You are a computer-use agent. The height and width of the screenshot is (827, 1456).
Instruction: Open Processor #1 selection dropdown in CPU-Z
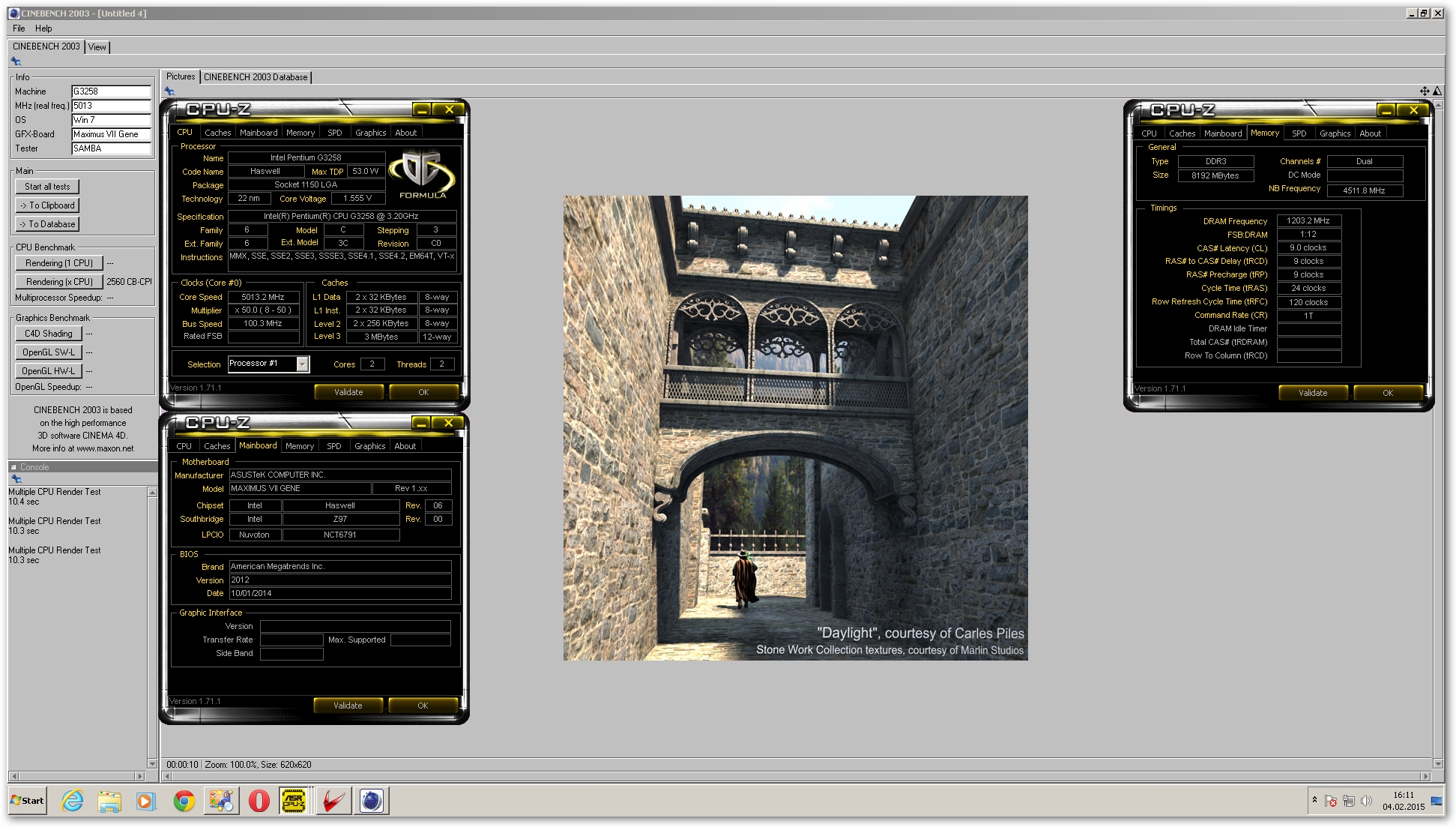[302, 364]
